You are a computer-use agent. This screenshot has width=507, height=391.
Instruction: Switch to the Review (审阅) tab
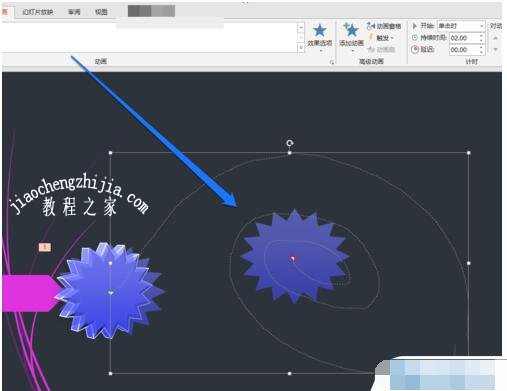pos(74,12)
